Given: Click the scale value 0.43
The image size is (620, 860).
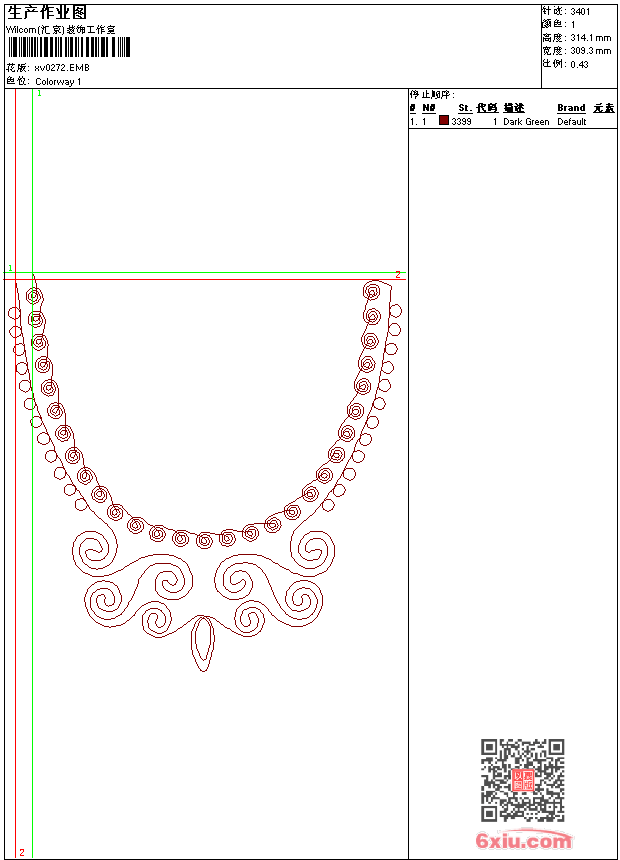Looking at the screenshot, I should tap(579, 64).
